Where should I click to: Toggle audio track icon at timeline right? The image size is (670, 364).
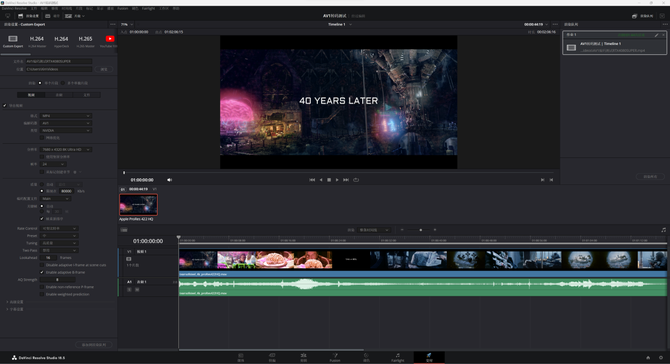tap(664, 230)
